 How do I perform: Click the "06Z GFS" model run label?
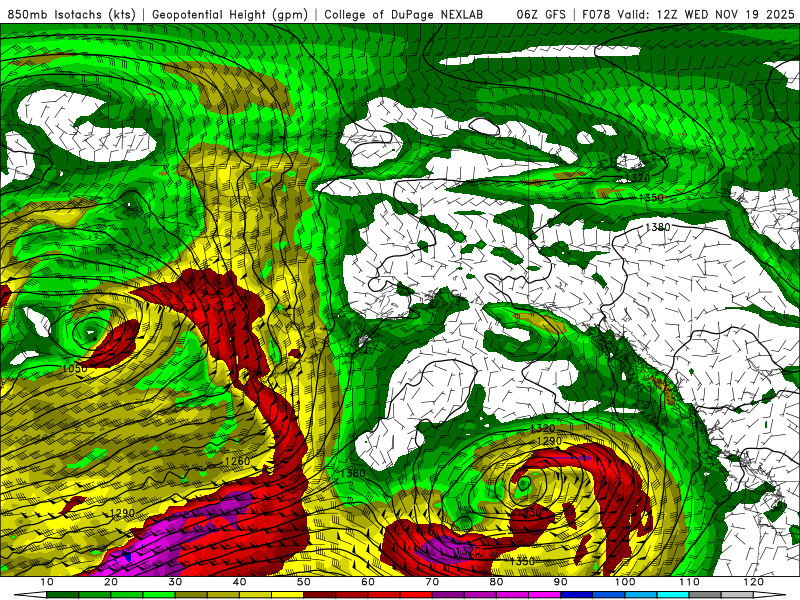click(x=541, y=15)
